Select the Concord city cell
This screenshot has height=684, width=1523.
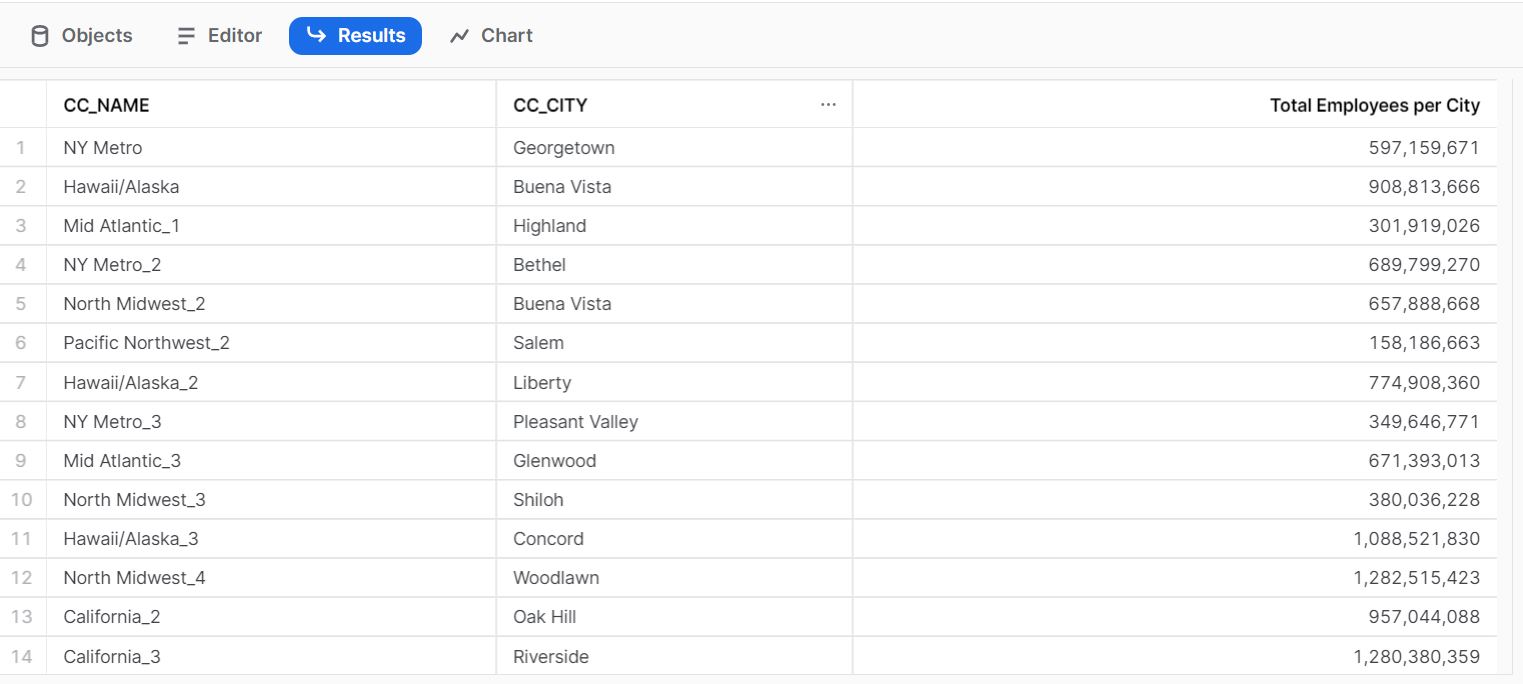[674, 539]
